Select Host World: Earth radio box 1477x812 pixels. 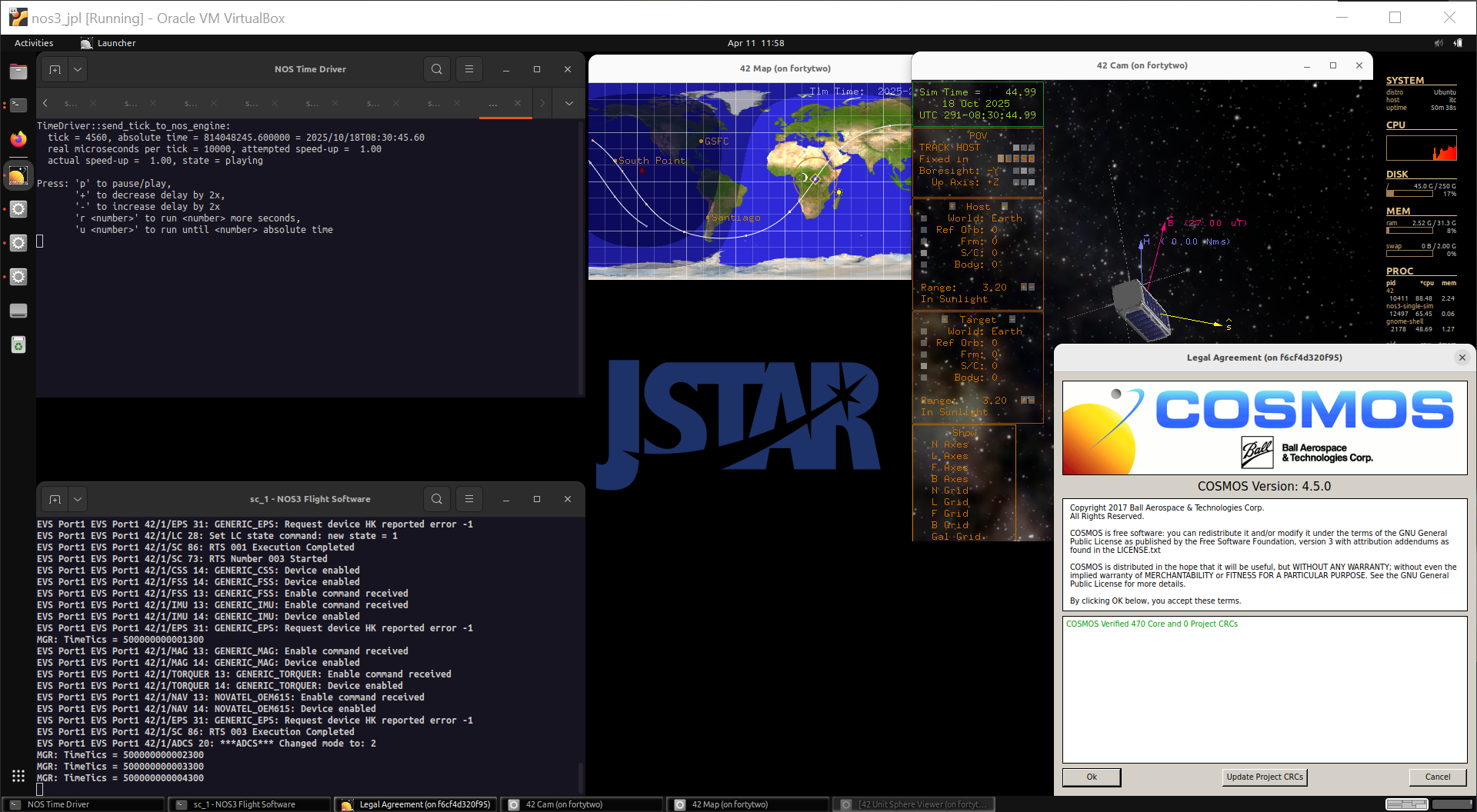click(x=924, y=218)
